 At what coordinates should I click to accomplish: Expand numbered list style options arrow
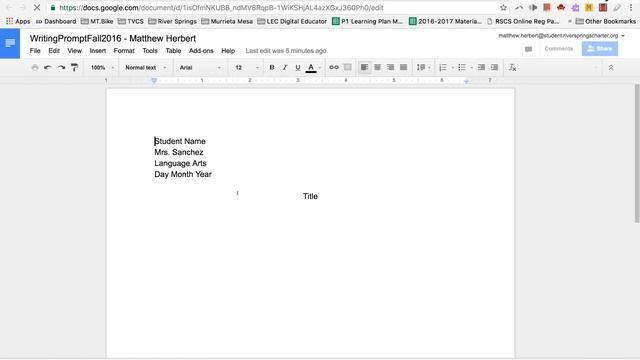[453, 68]
